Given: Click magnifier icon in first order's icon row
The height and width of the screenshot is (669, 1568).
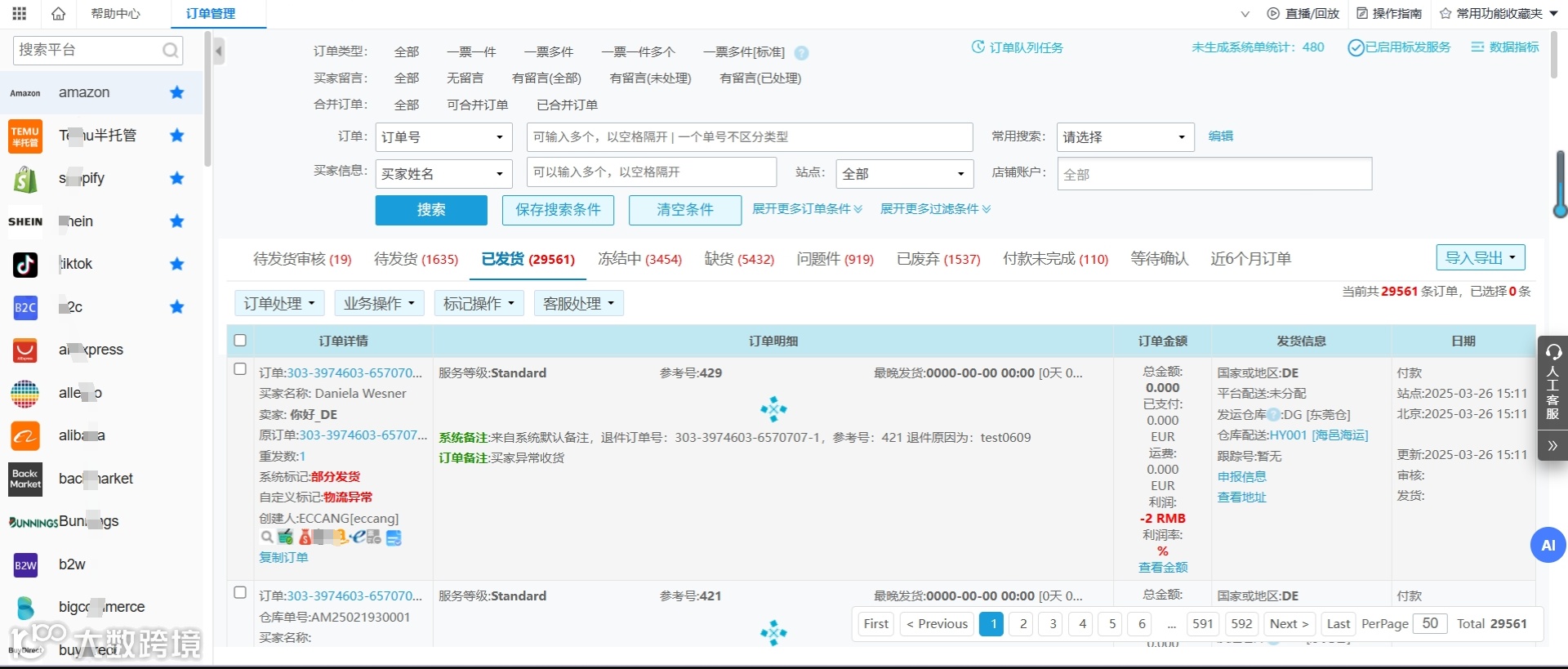Looking at the screenshot, I should pos(266,537).
